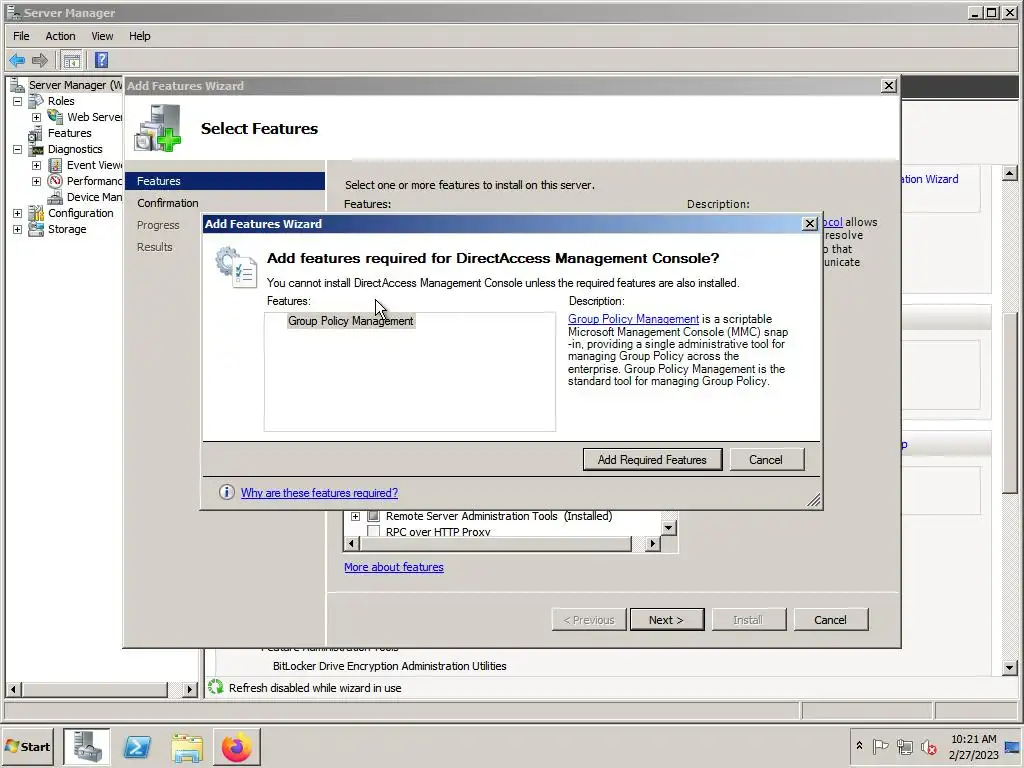
Task: Click the Action Center flag tray icon
Action: click(x=880, y=746)
